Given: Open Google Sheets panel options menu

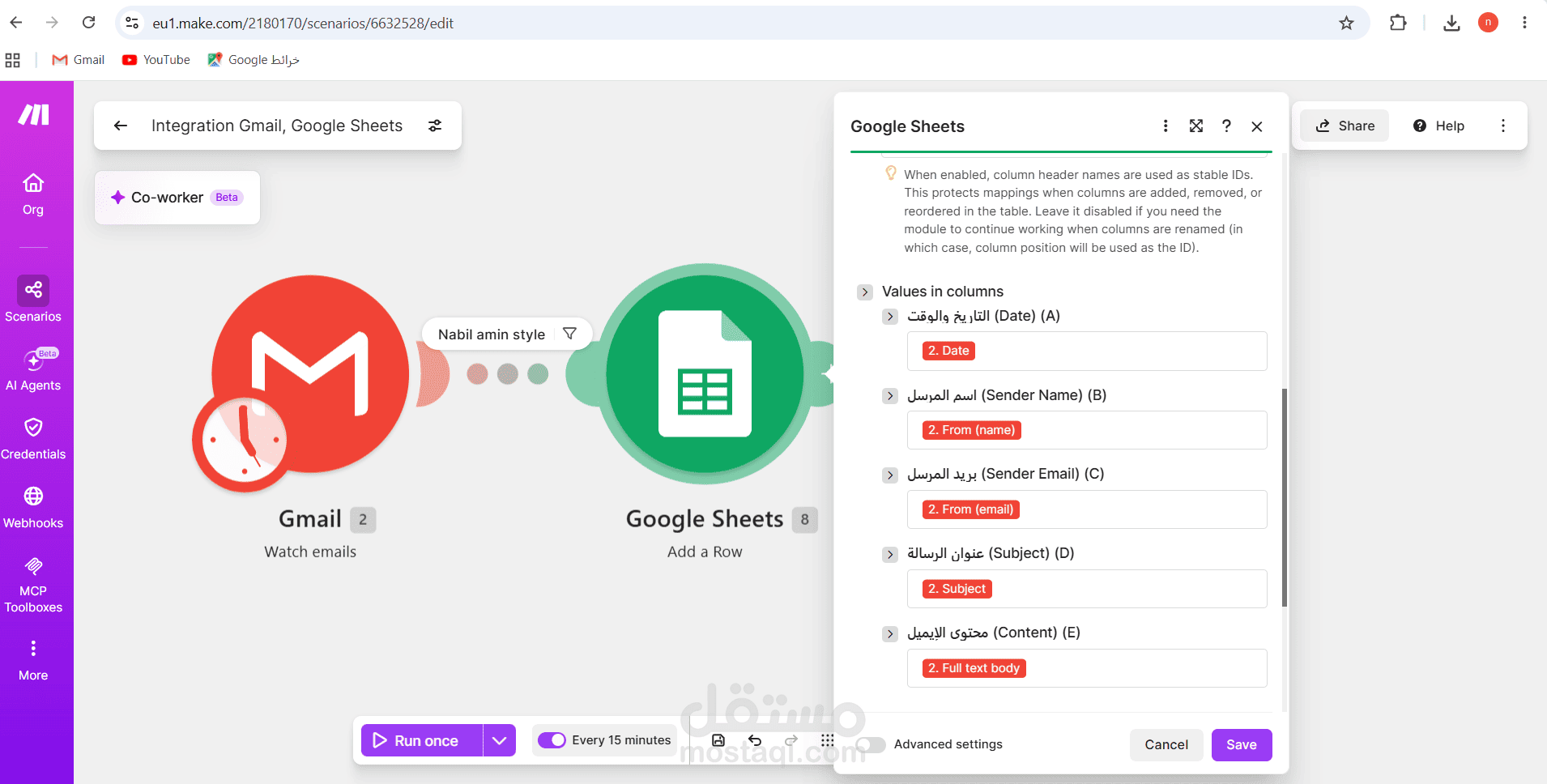Looking at the screenshot, I should [x=1166, y=126].
